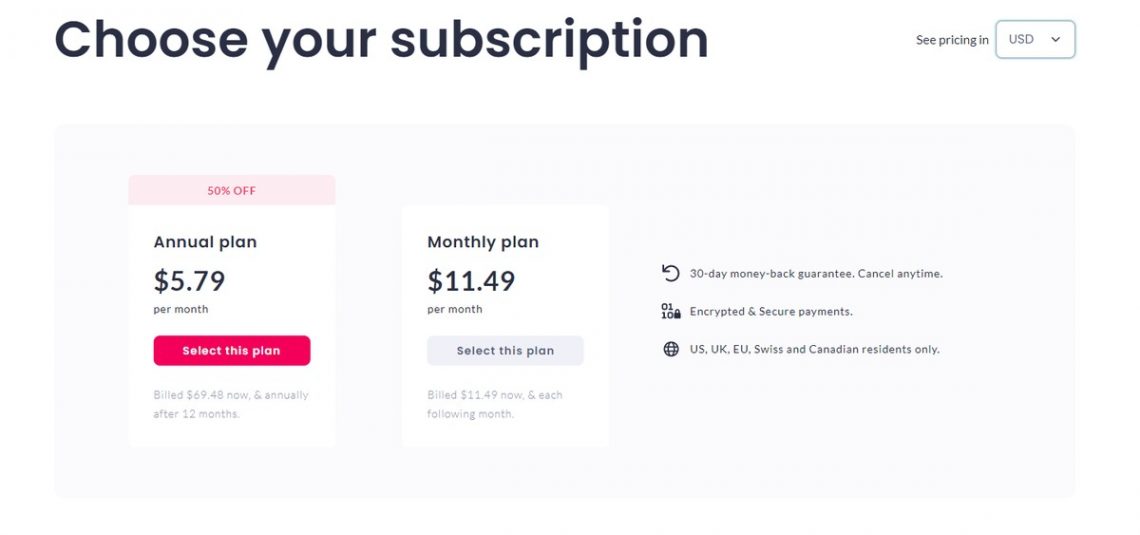Screen dimensions: 1140x535
Task: Click the $5.79 annual price
Action: (x=189, y=280)
